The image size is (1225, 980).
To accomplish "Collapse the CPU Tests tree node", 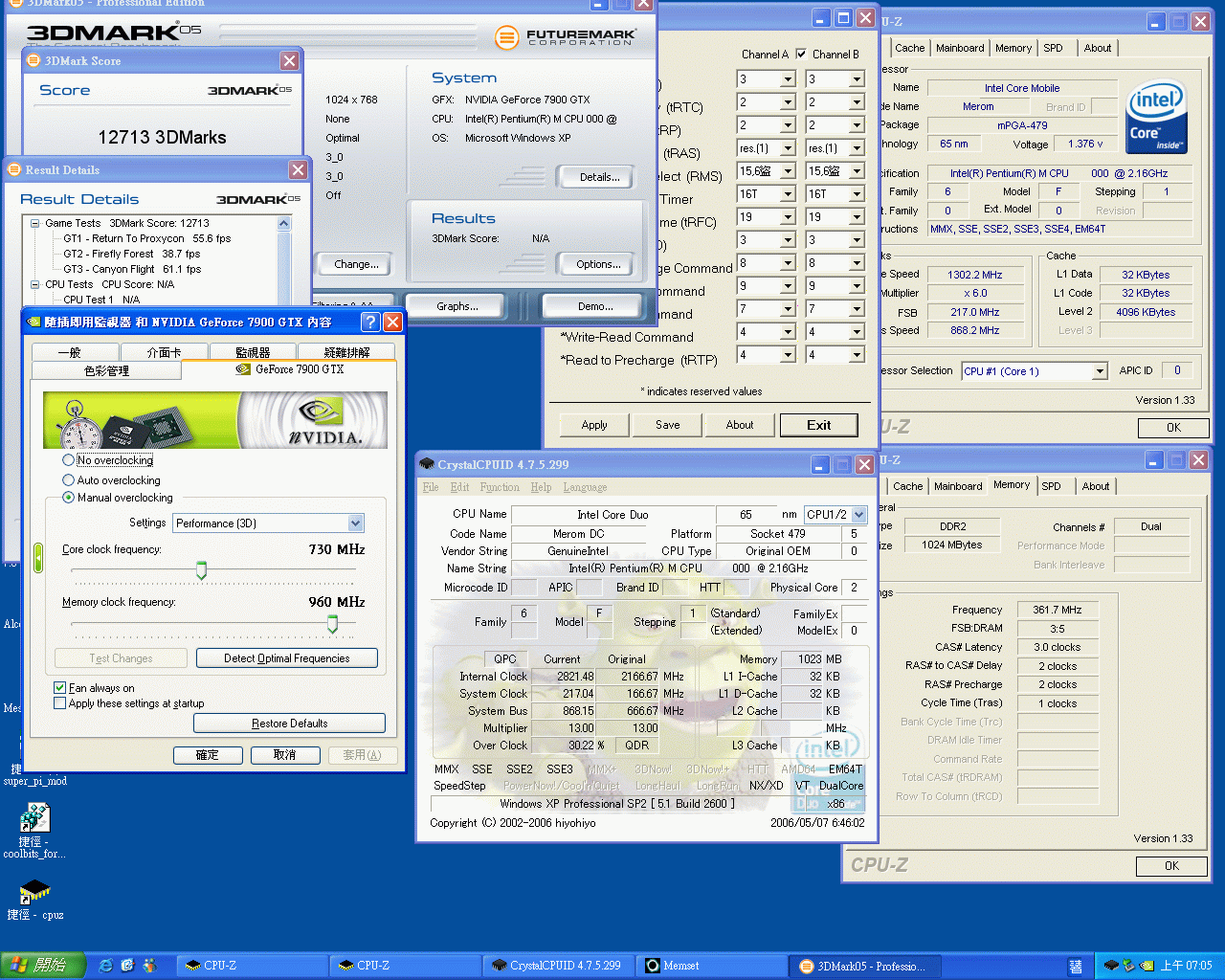I will point(35,284).
